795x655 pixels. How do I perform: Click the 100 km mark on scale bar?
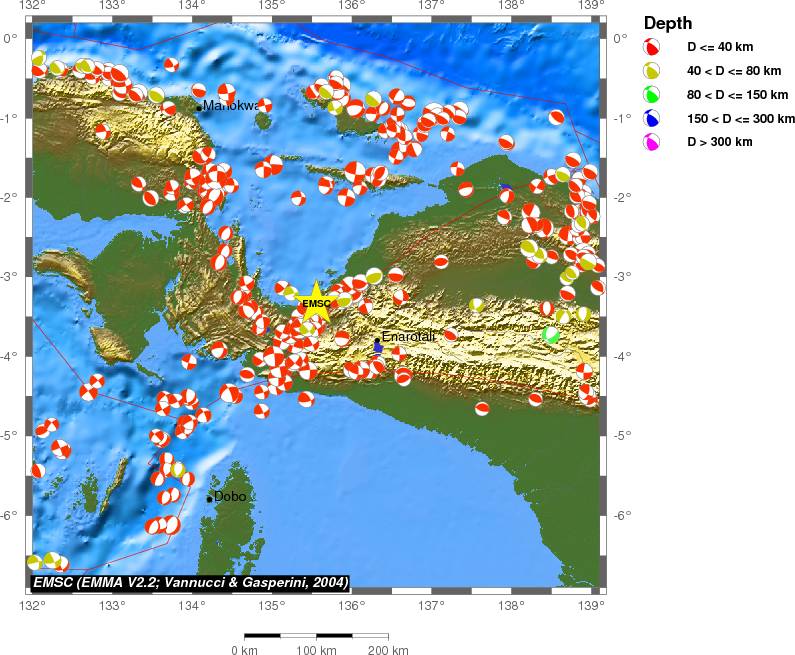[x=317, y=636]
